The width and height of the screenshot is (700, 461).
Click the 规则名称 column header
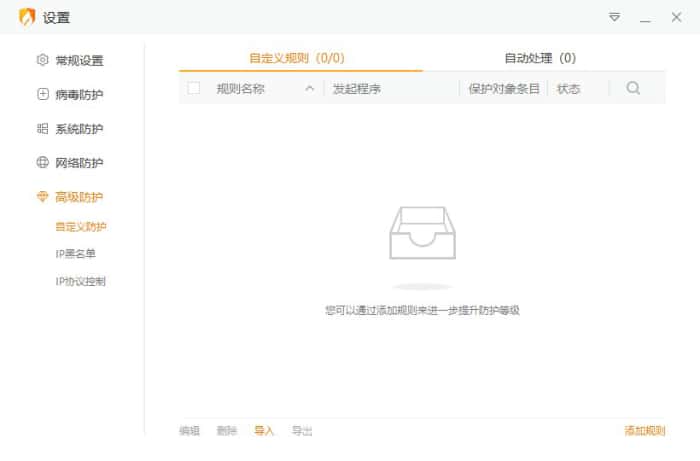point(241,89)
